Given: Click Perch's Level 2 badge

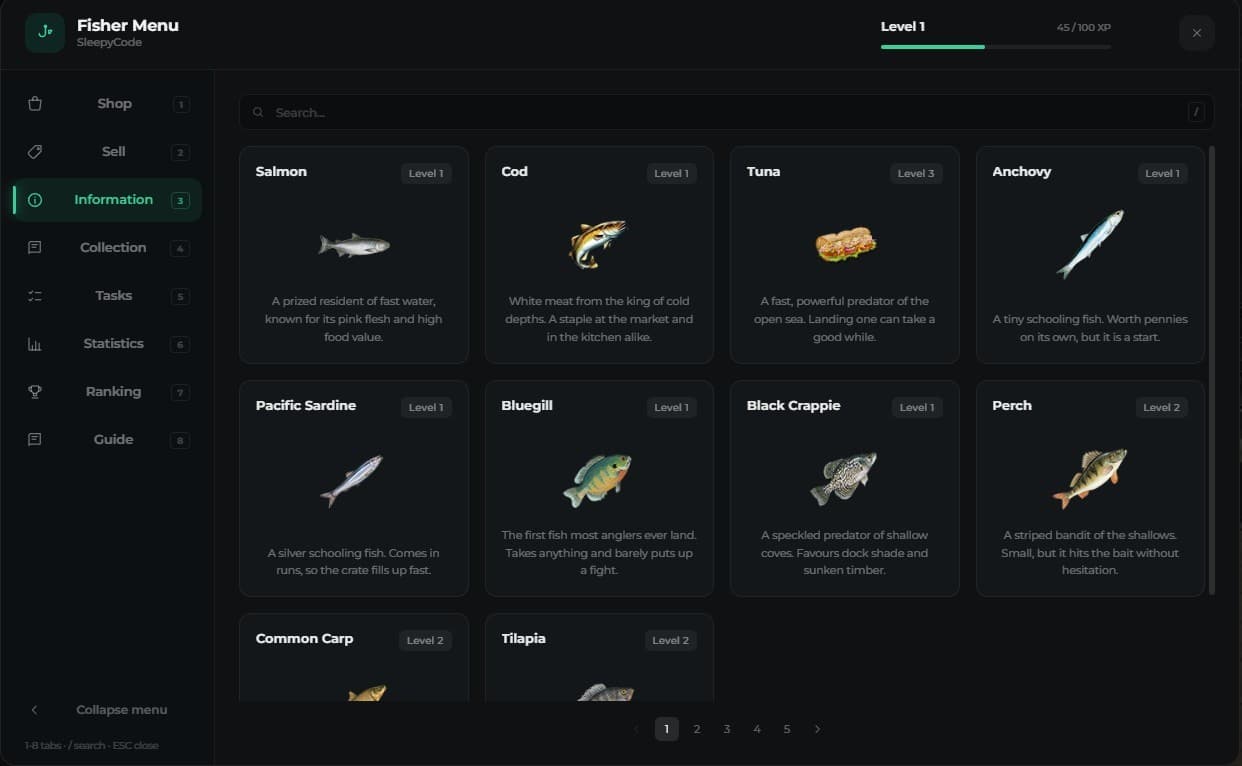Looking at the screenshot, I should 1162,407.
